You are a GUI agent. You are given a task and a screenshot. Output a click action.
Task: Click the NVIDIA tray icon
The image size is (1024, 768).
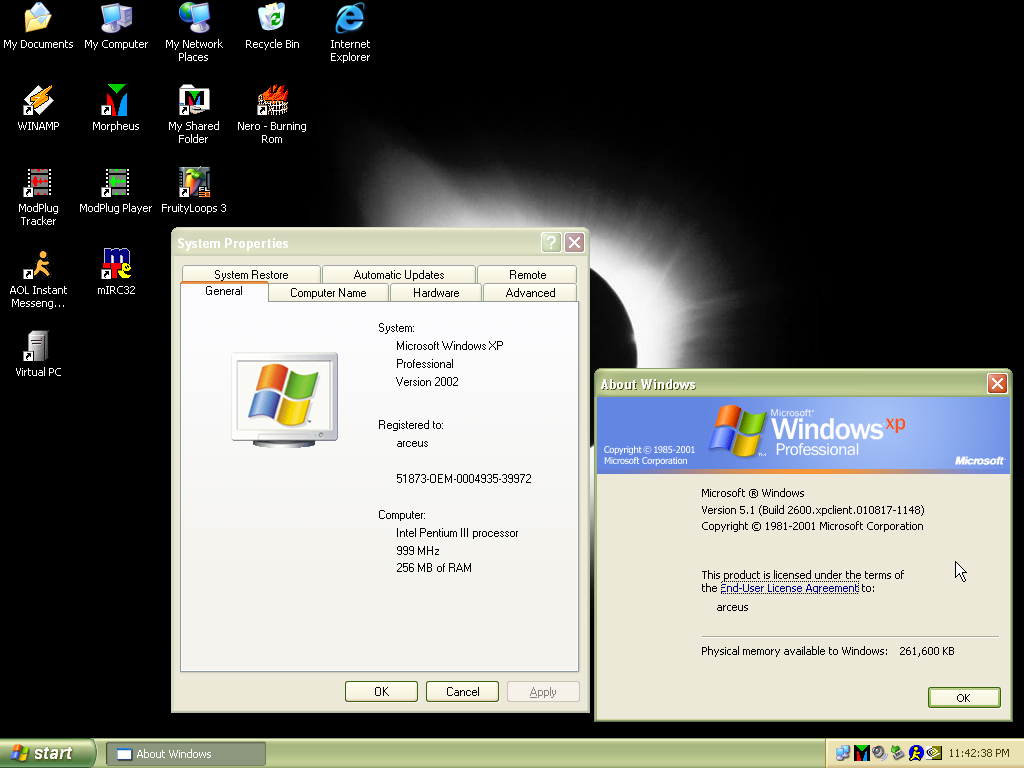[x=935, y=753]
